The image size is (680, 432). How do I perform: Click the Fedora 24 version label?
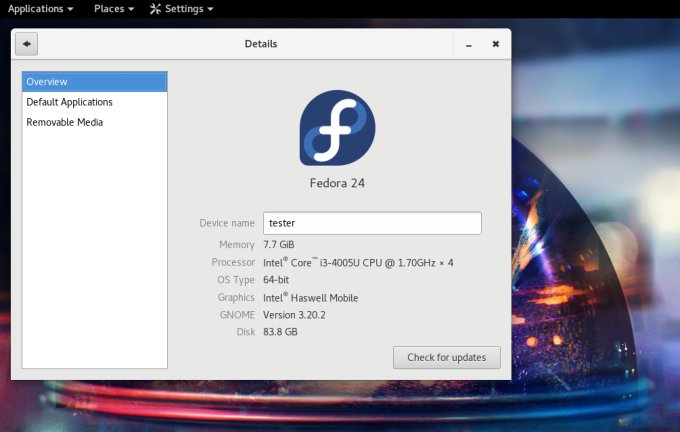coord(338,184)
